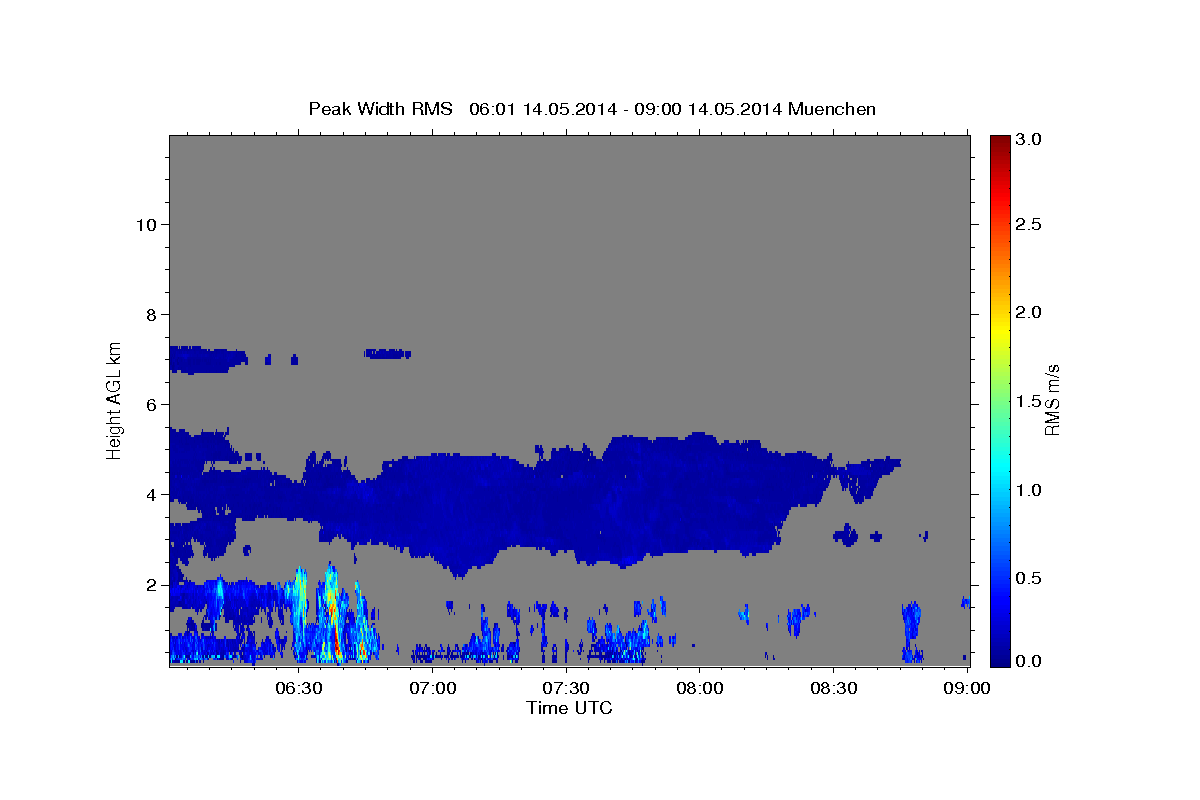Click the colorbar value 1.0
The height and width of the screenshot is (800, 1200).
pos(1028,490)
